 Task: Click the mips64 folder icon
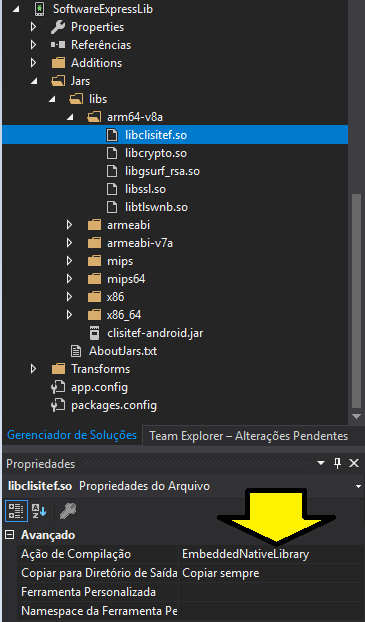point(94,279)
